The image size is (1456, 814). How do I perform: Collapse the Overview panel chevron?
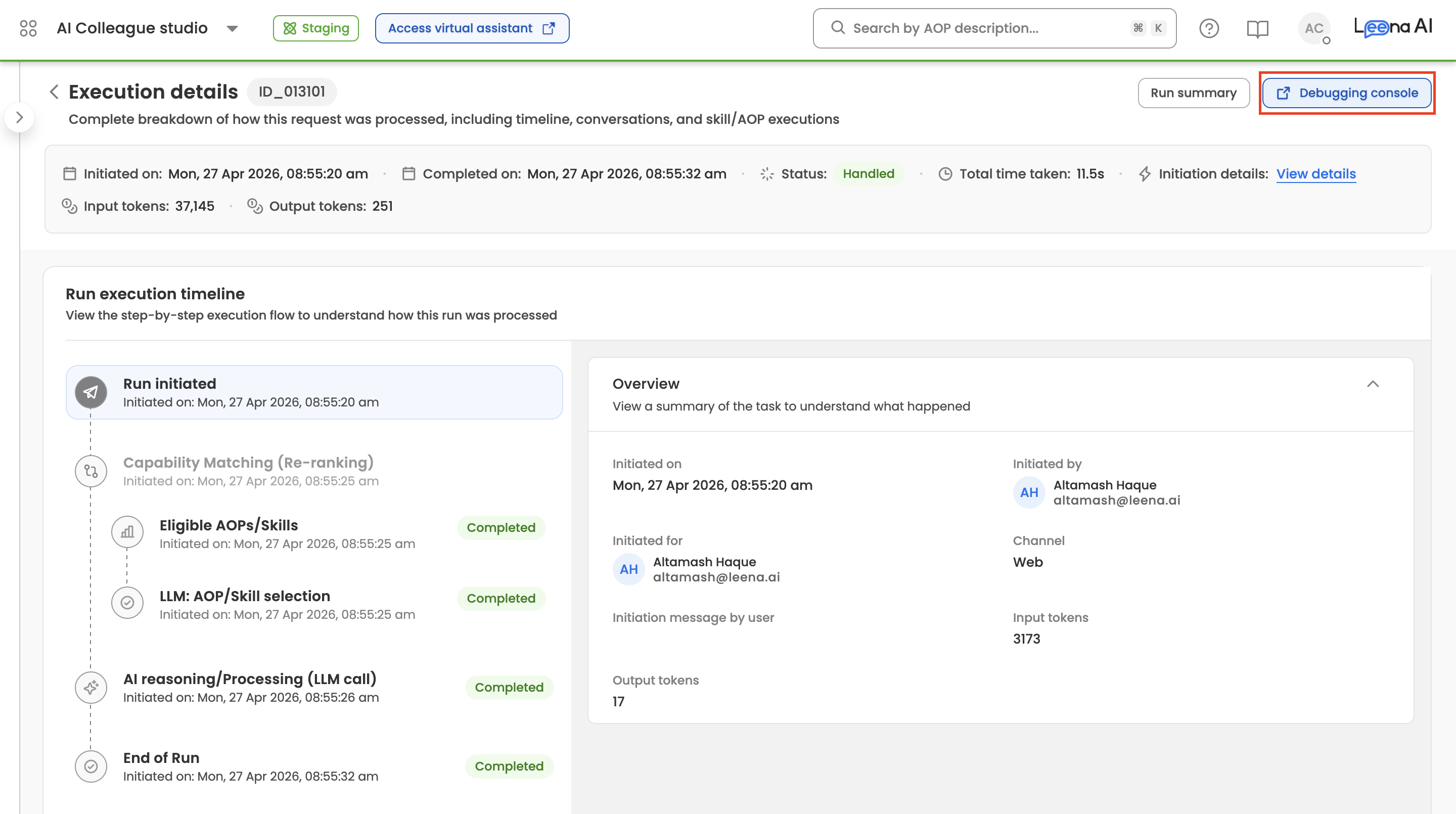[x=1373, y=384]
